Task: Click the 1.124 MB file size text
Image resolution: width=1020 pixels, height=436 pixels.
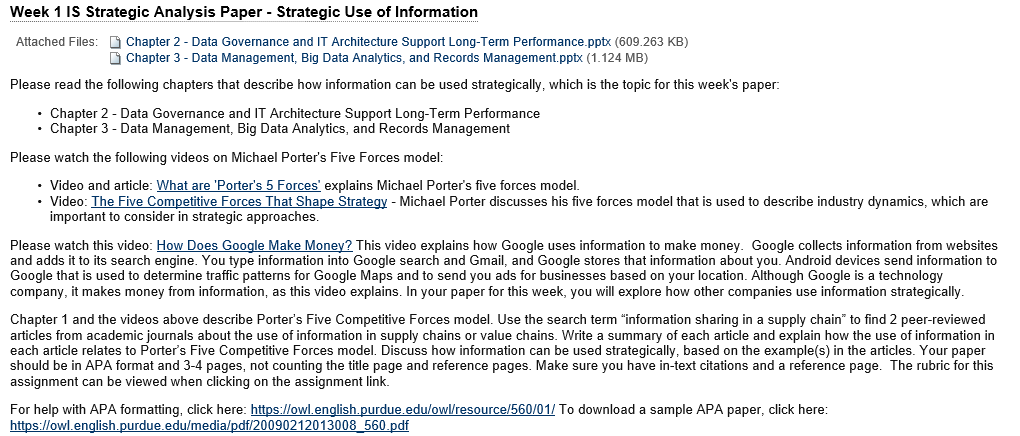Action: [617, 57]
